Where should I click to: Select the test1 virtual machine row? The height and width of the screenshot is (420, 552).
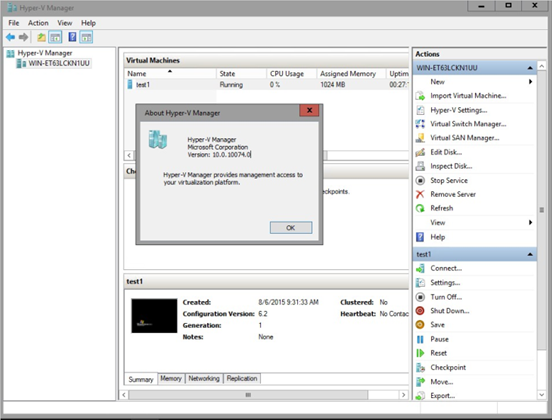pos(266,85)
